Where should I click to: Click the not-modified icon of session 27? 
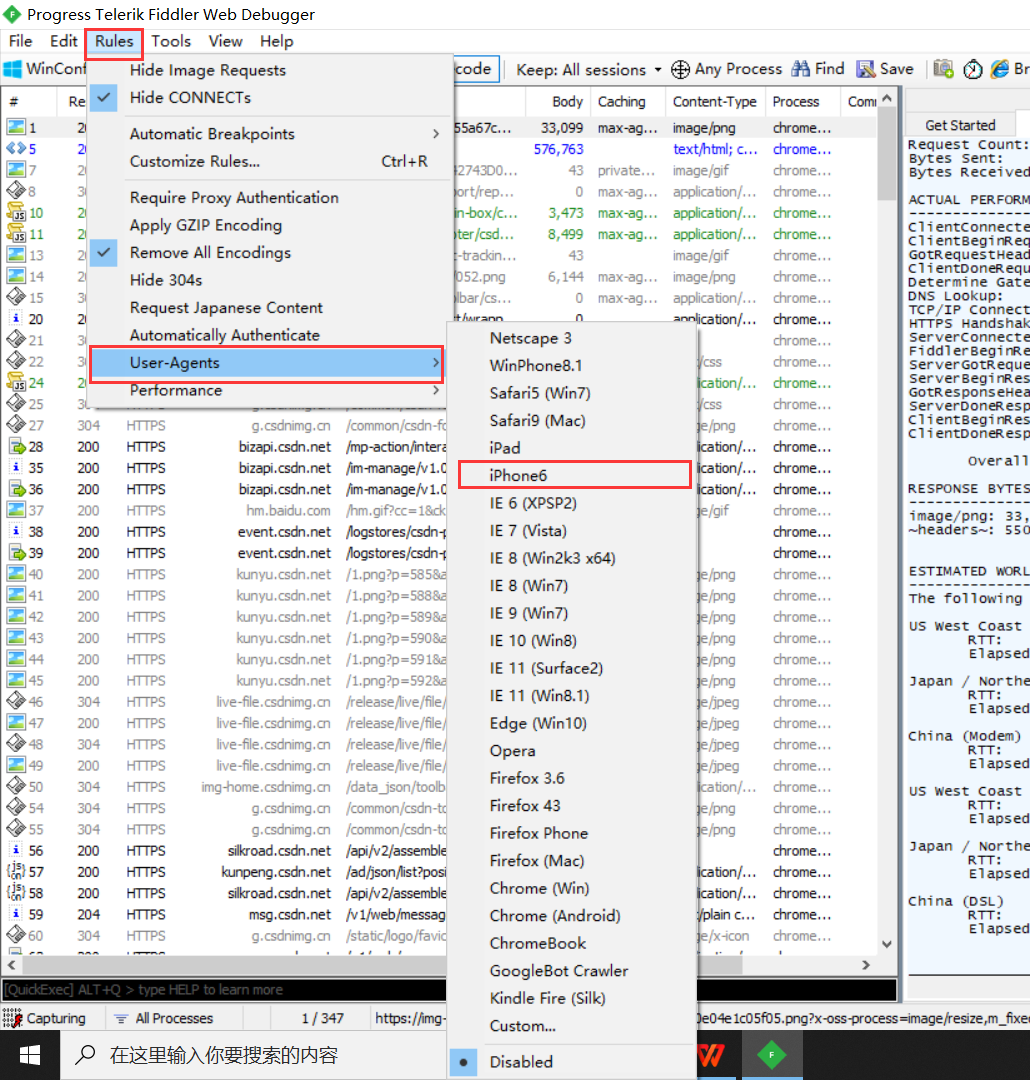tap(16, 425)
